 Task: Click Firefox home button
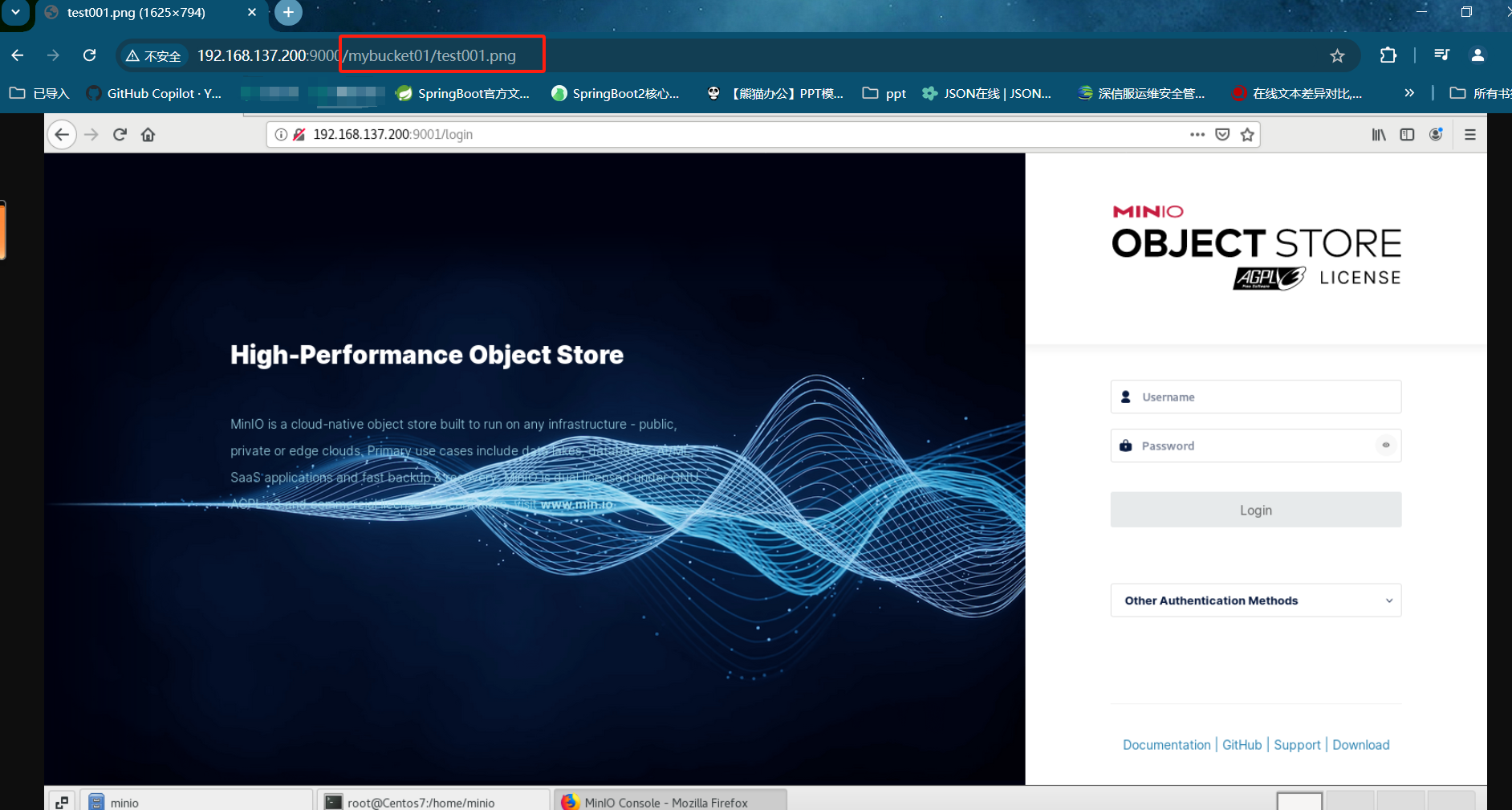pyautogui.click(x=148, y=134)
